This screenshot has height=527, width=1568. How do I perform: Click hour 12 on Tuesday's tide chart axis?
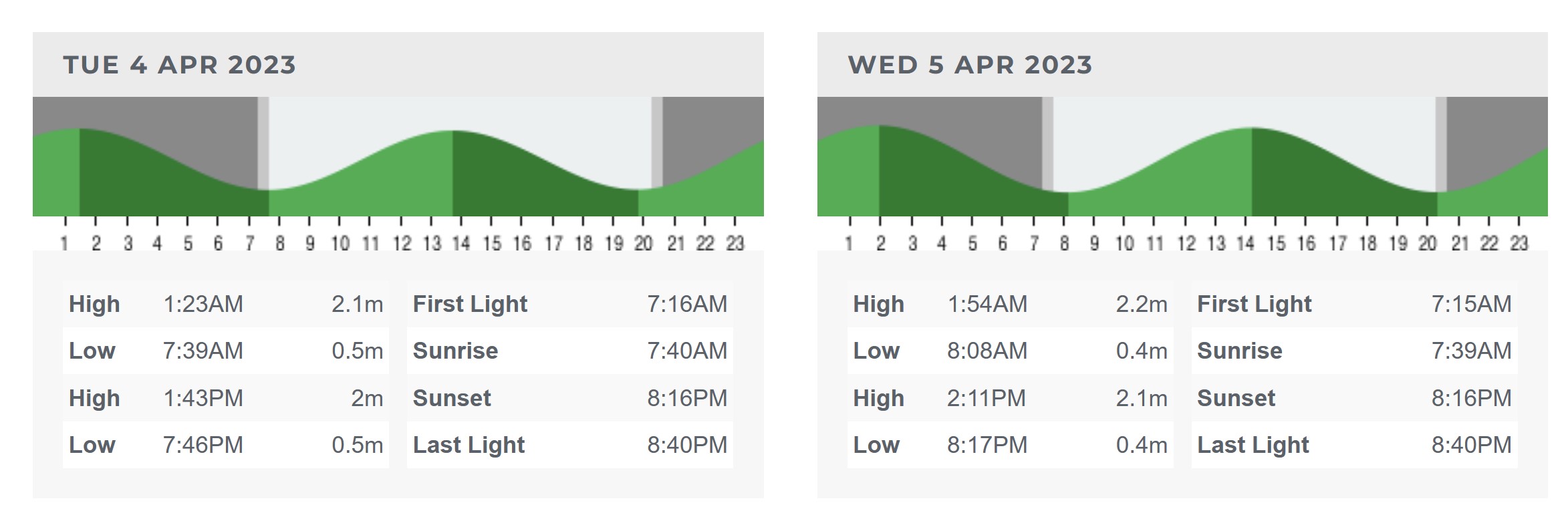pos(402,243)
